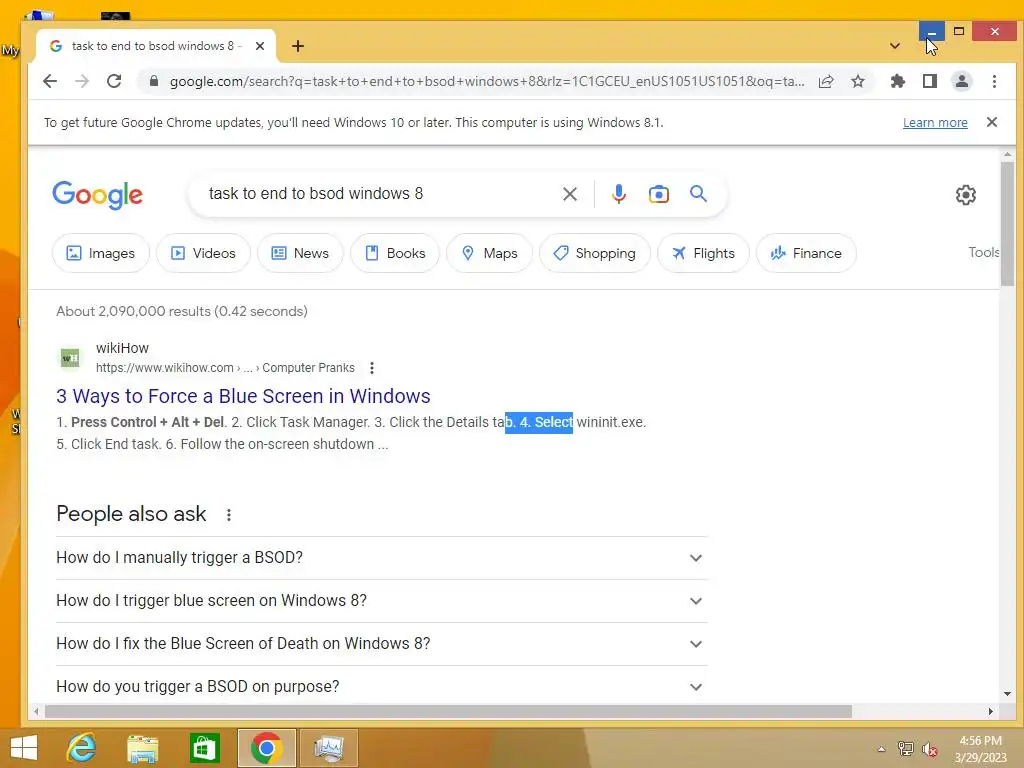
Task: Click the horizontal scrollbar thumb
Action: pos(448,711)
